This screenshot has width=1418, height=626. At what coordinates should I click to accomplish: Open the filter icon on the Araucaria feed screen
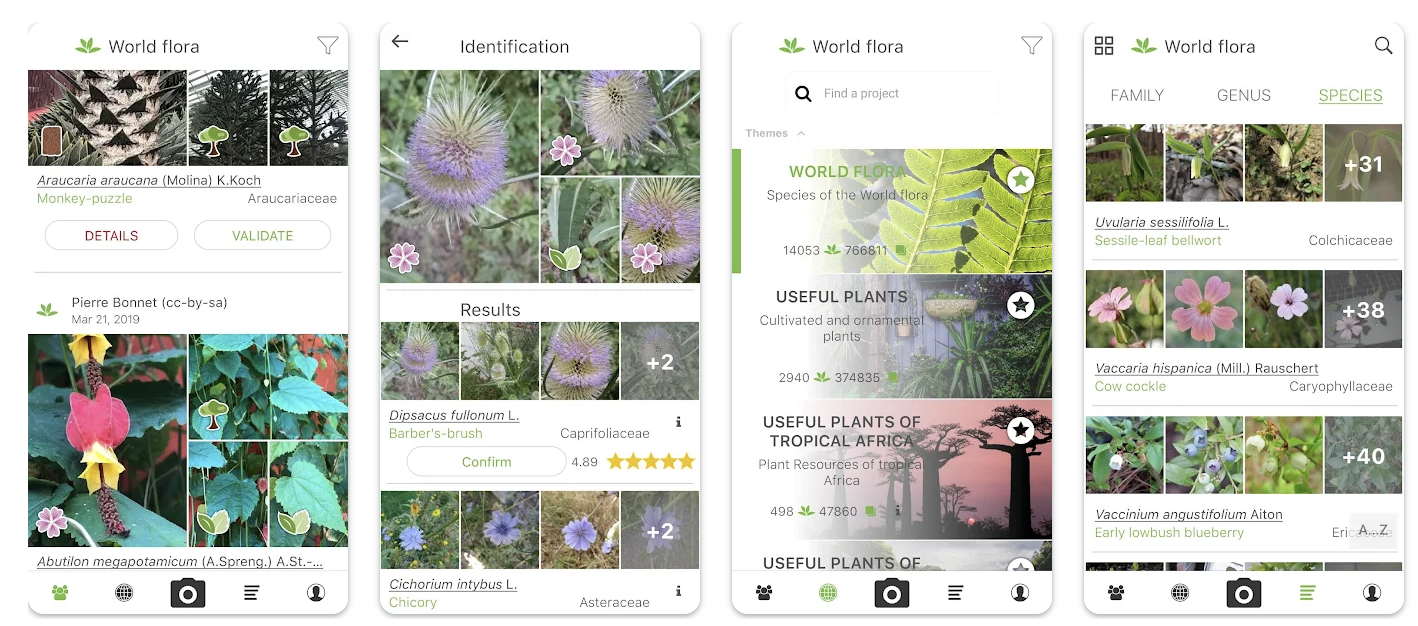327,45
